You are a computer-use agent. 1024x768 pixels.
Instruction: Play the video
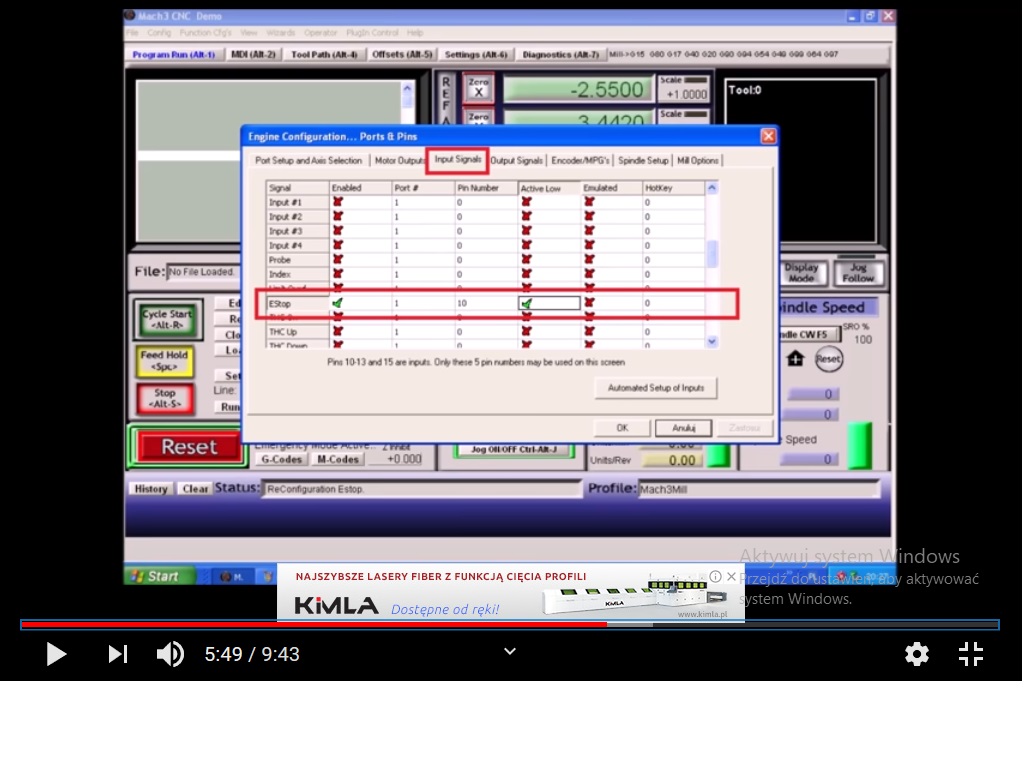tap(56, 654)
